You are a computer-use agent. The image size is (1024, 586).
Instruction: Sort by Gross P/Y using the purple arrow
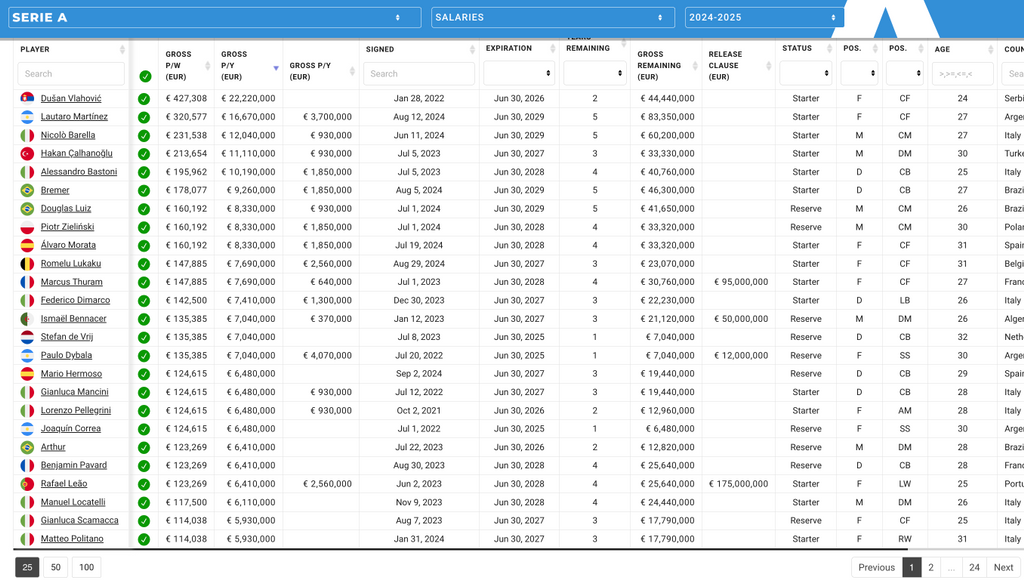point(275,67)
